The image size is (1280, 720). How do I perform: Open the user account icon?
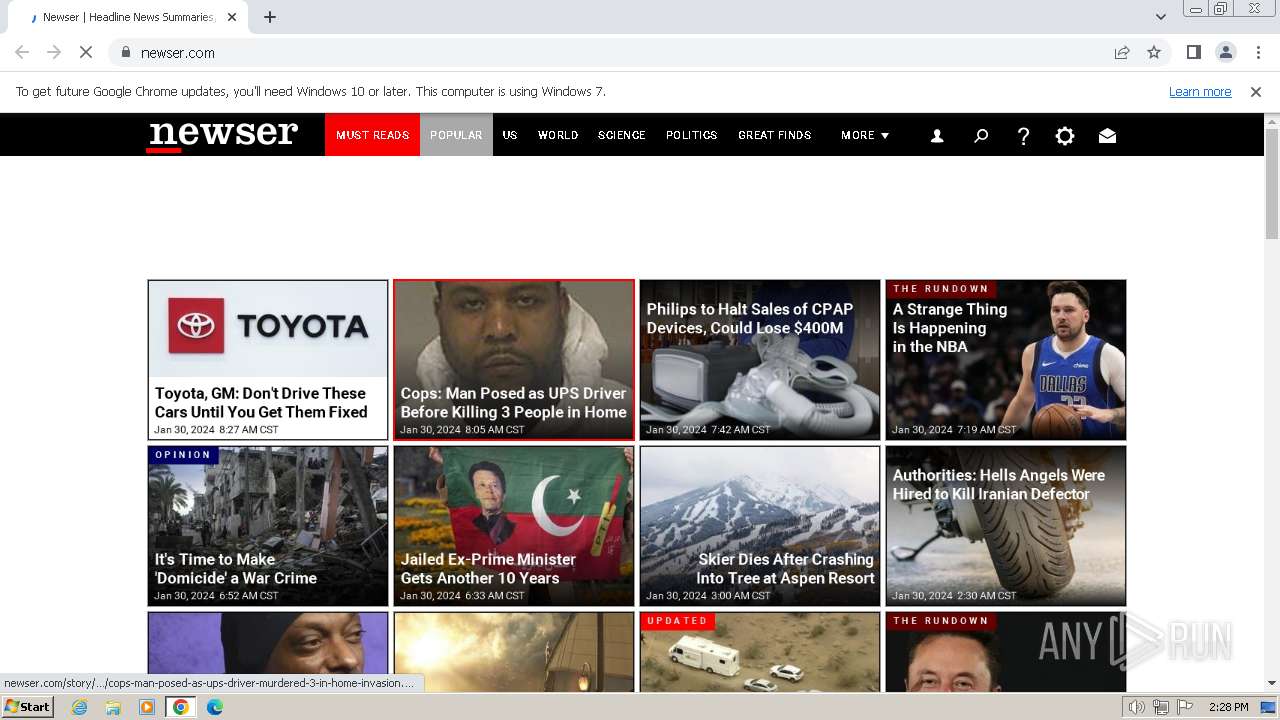point(937,136)
